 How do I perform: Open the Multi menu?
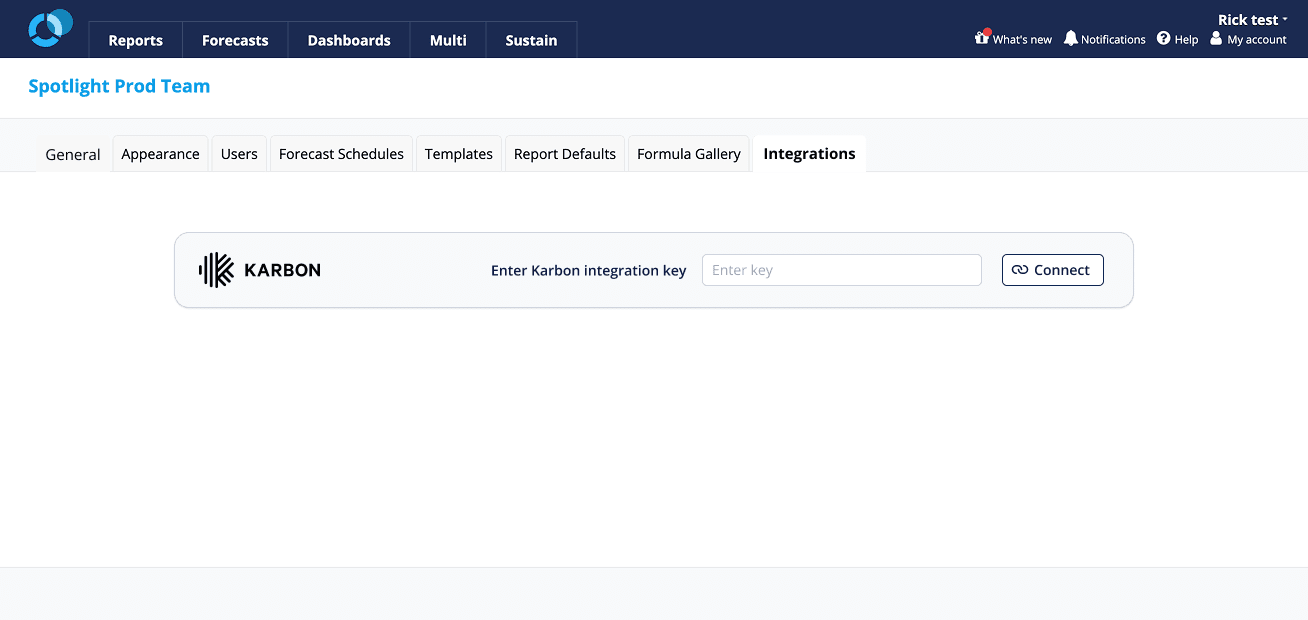tap(448, 40)
